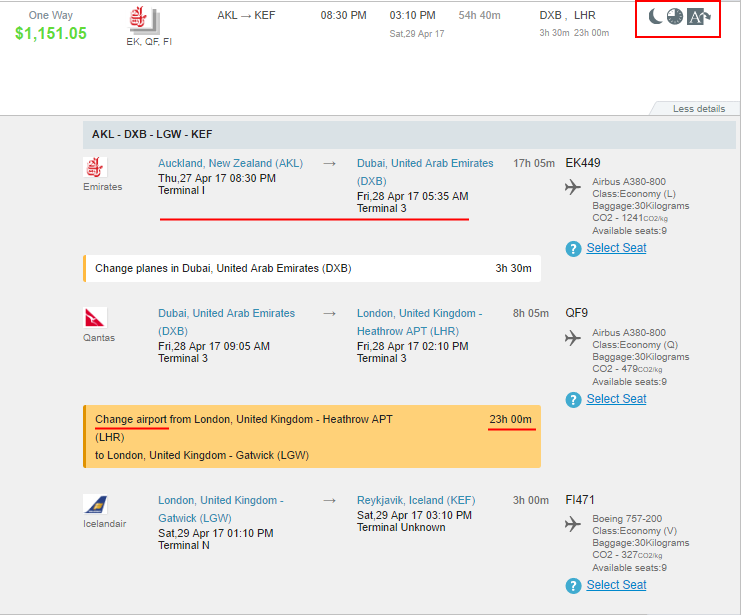This screenshot has width=747, height=615.
Task: Open Select Seat for Qantas QF9
Action: [x=616, y=399]
